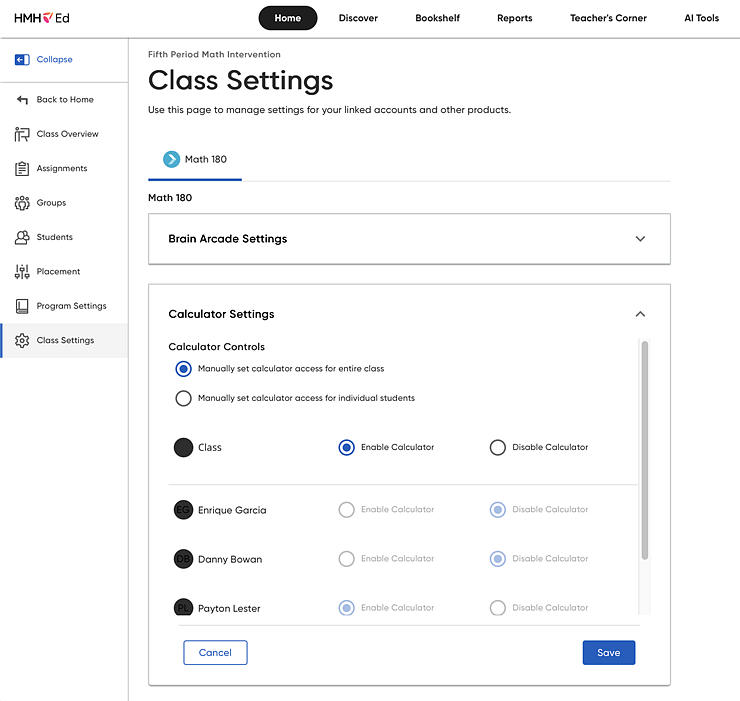Click Enrique Garcia's EG avatar
The image size is (740, 701).
point(184,510)
